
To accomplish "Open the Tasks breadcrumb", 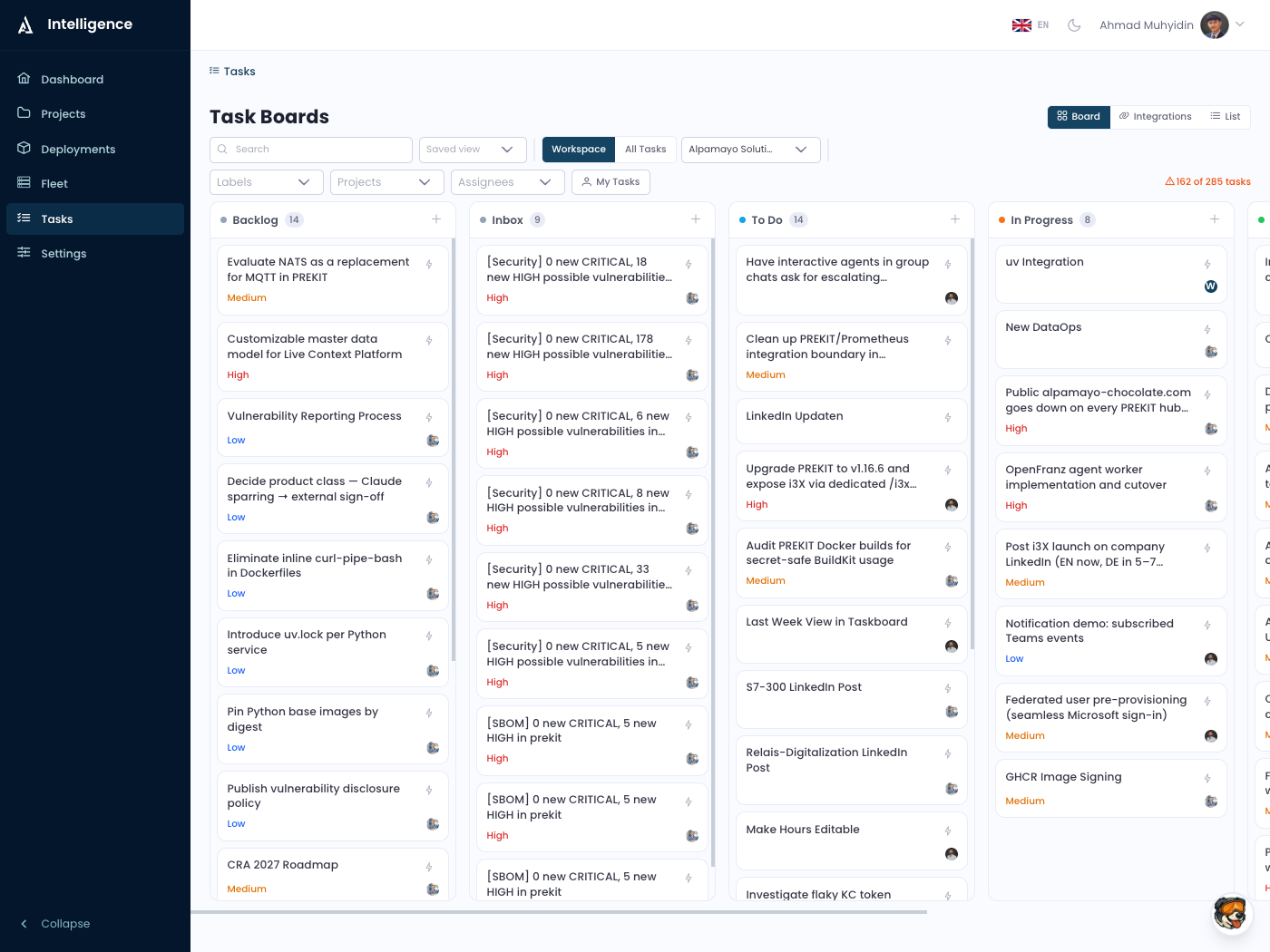I will [232, 72].
